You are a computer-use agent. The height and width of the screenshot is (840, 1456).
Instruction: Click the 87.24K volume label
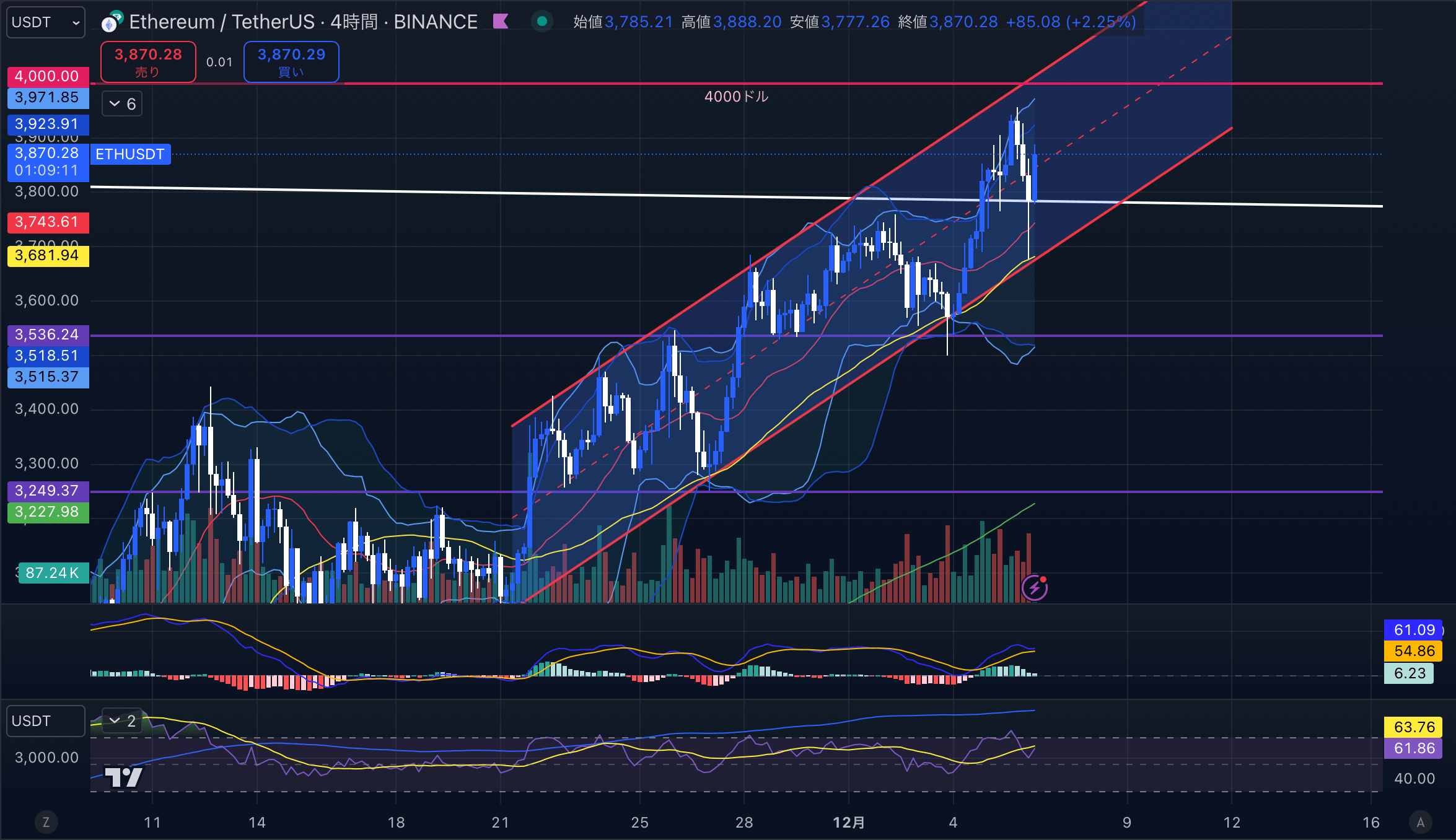(53, 573)
